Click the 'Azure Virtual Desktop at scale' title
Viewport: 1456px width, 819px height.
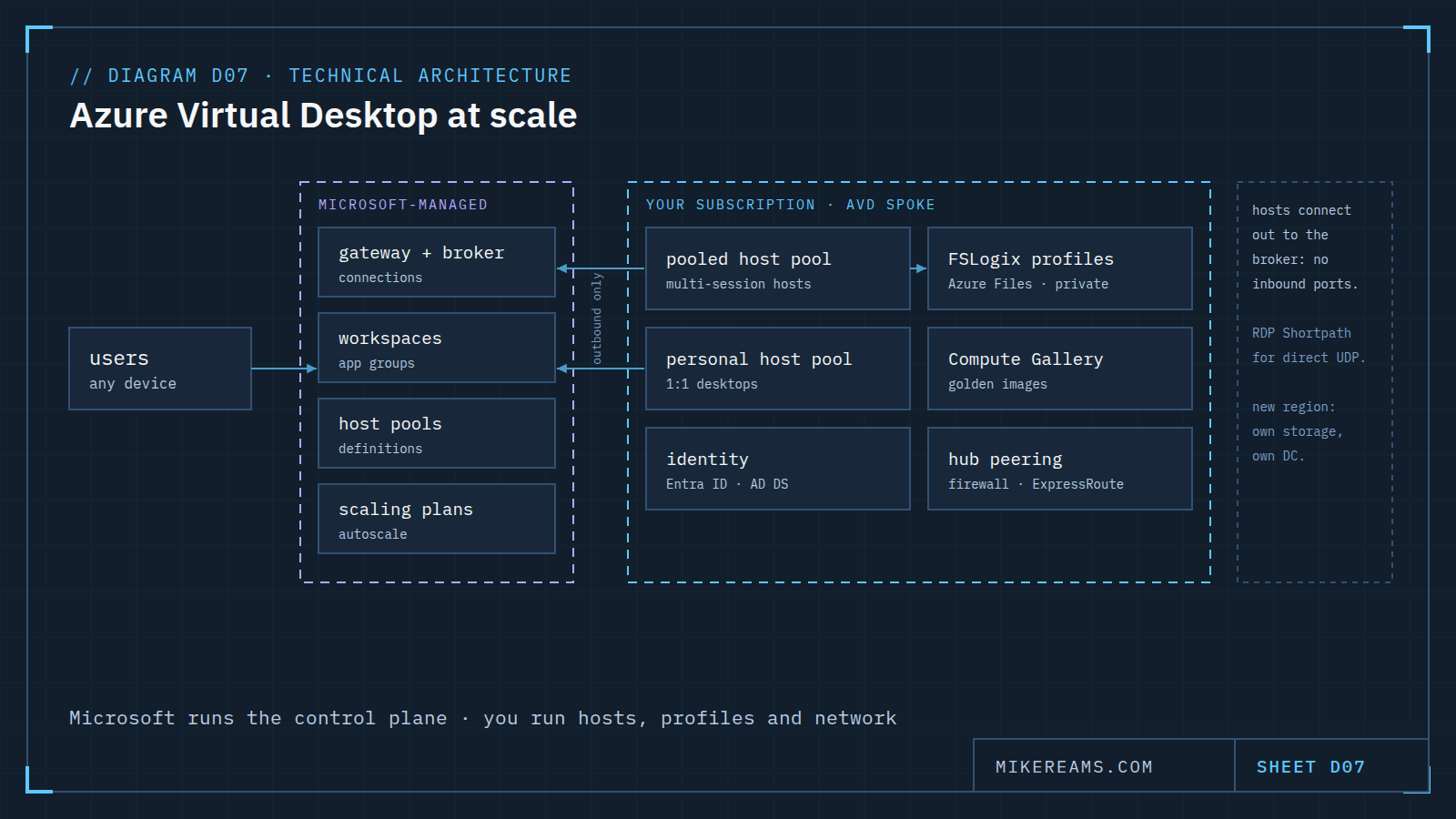323,116
